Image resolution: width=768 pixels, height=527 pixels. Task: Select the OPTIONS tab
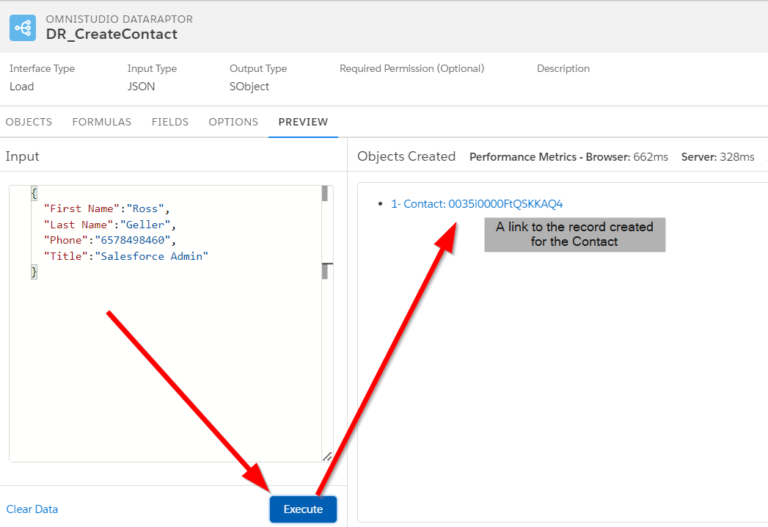click(x=233, y=122)
